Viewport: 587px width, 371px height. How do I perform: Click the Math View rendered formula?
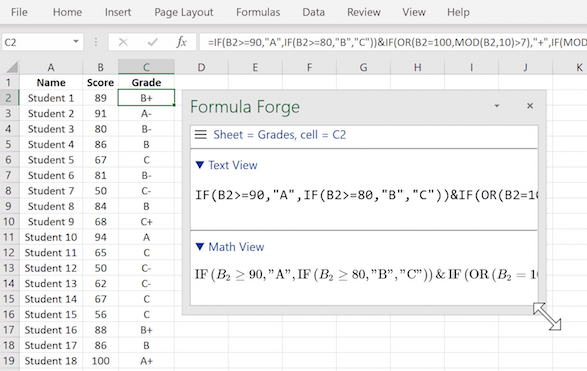click(366, 275)
